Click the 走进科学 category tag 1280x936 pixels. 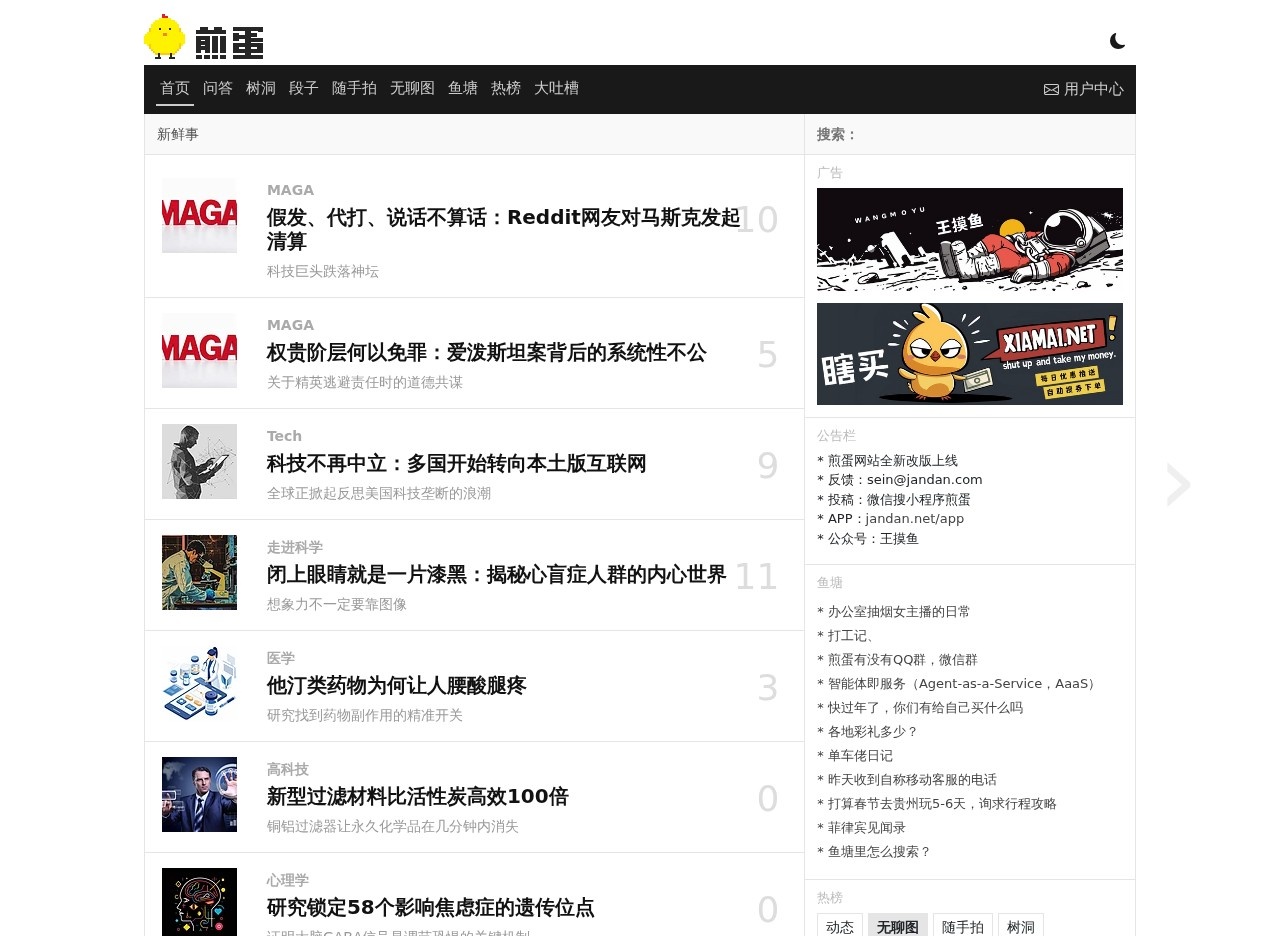tap(294, 547)
